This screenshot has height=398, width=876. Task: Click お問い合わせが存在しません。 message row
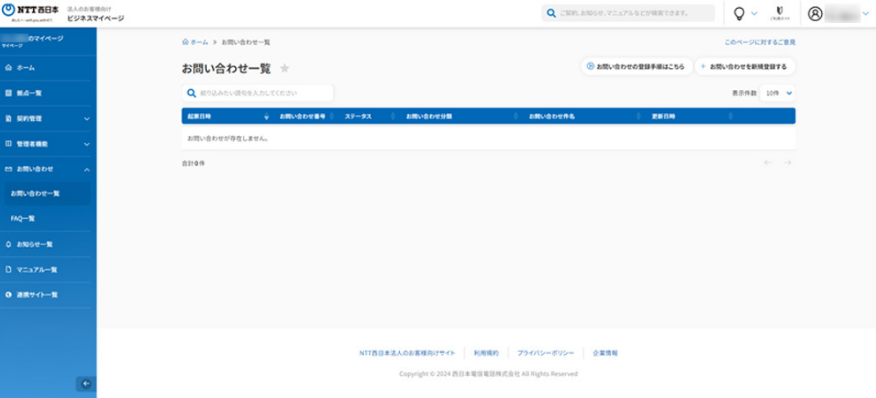tap(488, 138)
